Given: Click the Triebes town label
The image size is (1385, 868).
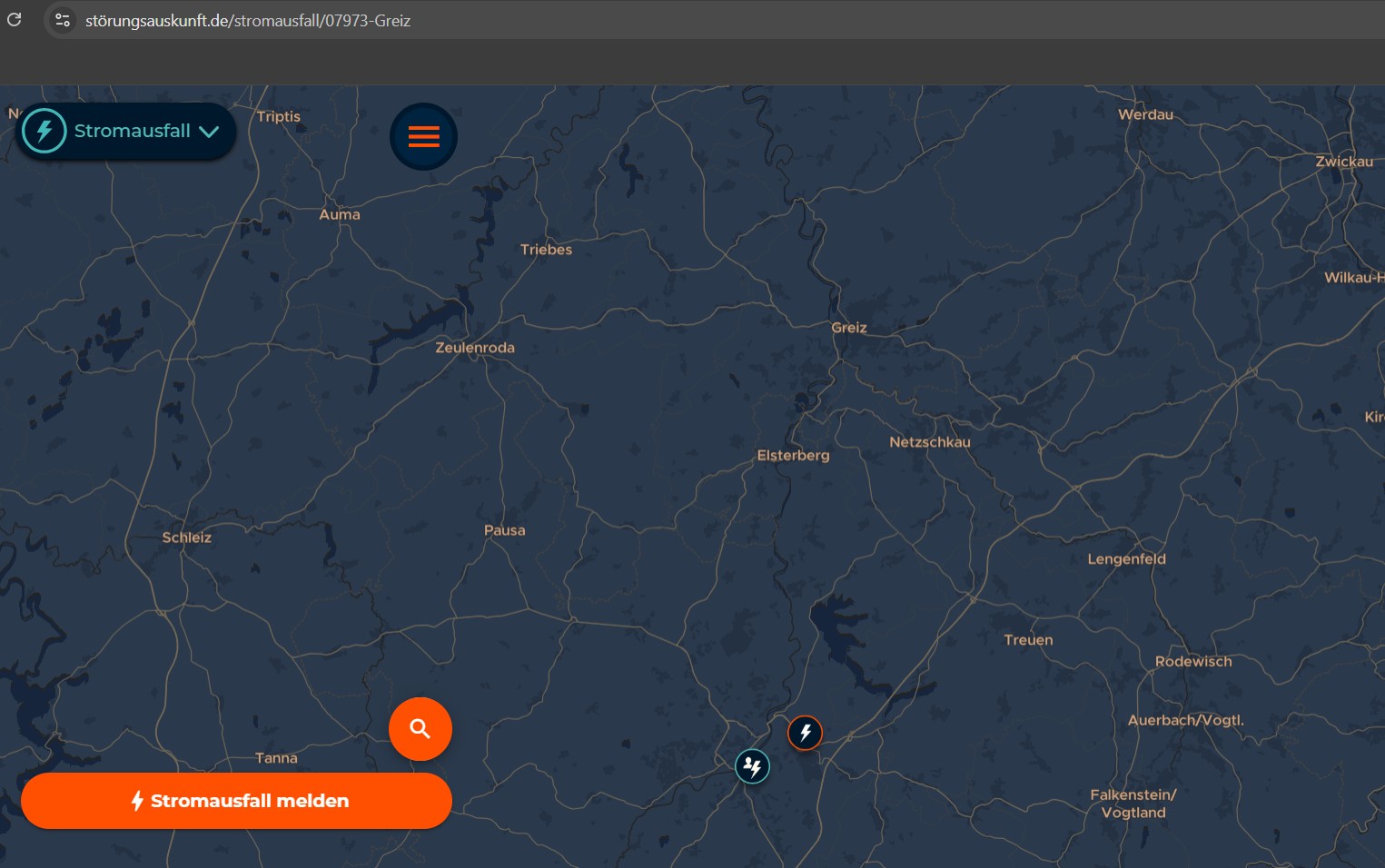Looking at the screenshot, I should (546, 250).
